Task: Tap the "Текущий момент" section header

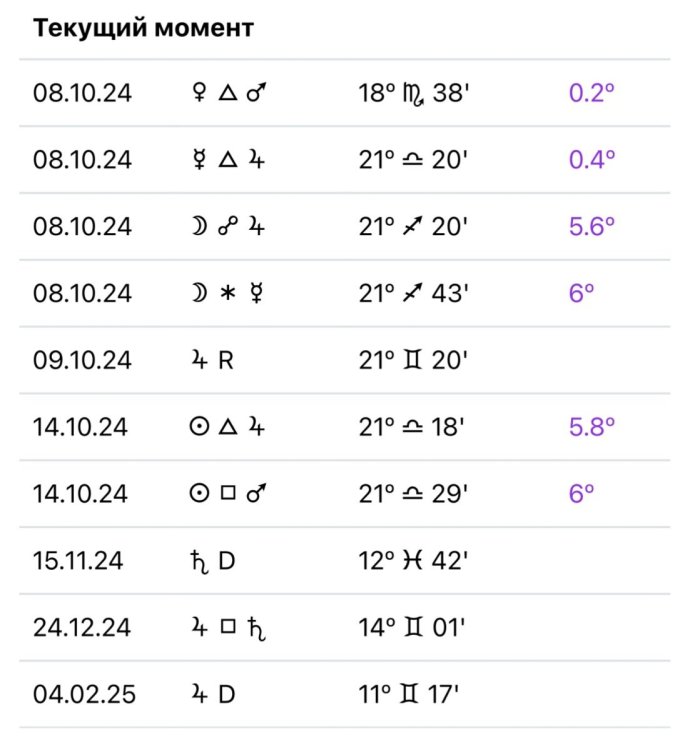Action: (143, 28)
